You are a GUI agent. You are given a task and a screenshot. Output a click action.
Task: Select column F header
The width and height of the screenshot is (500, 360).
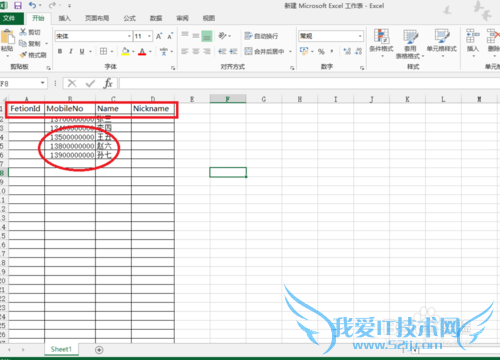(x=228, y=99)
